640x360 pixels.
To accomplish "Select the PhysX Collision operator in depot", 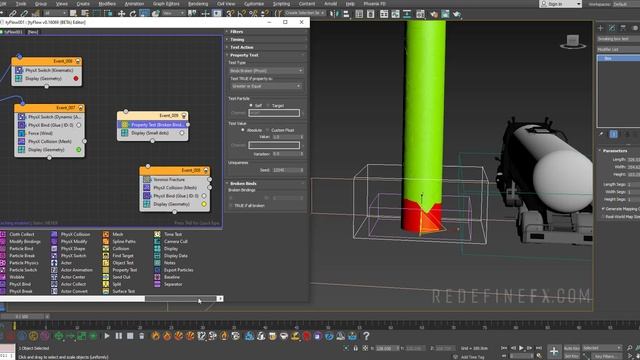I will tap(71, 234).
